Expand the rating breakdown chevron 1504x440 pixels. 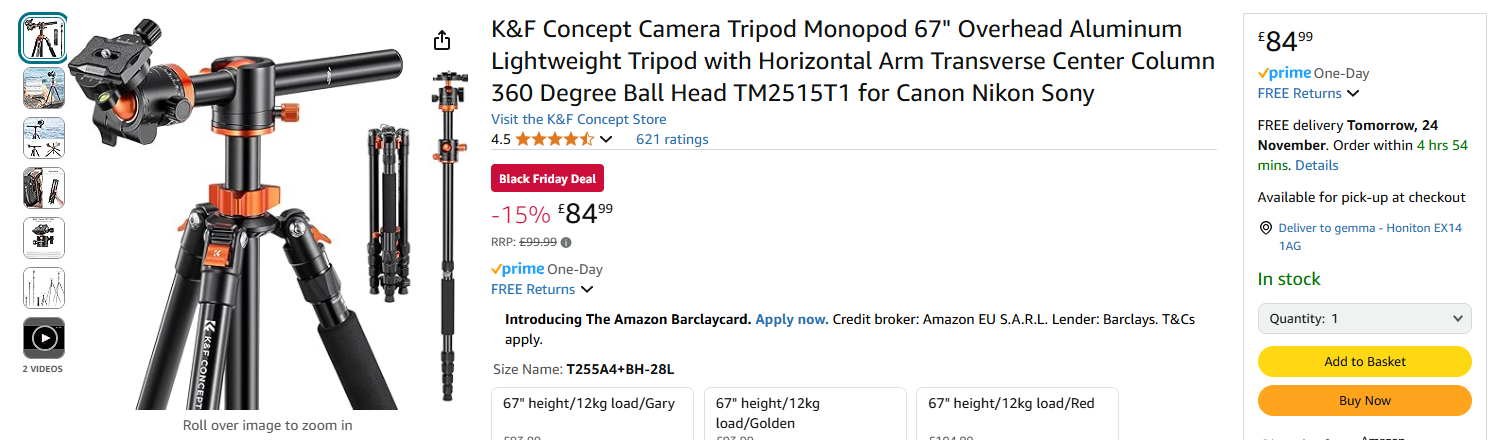(606, 139)
